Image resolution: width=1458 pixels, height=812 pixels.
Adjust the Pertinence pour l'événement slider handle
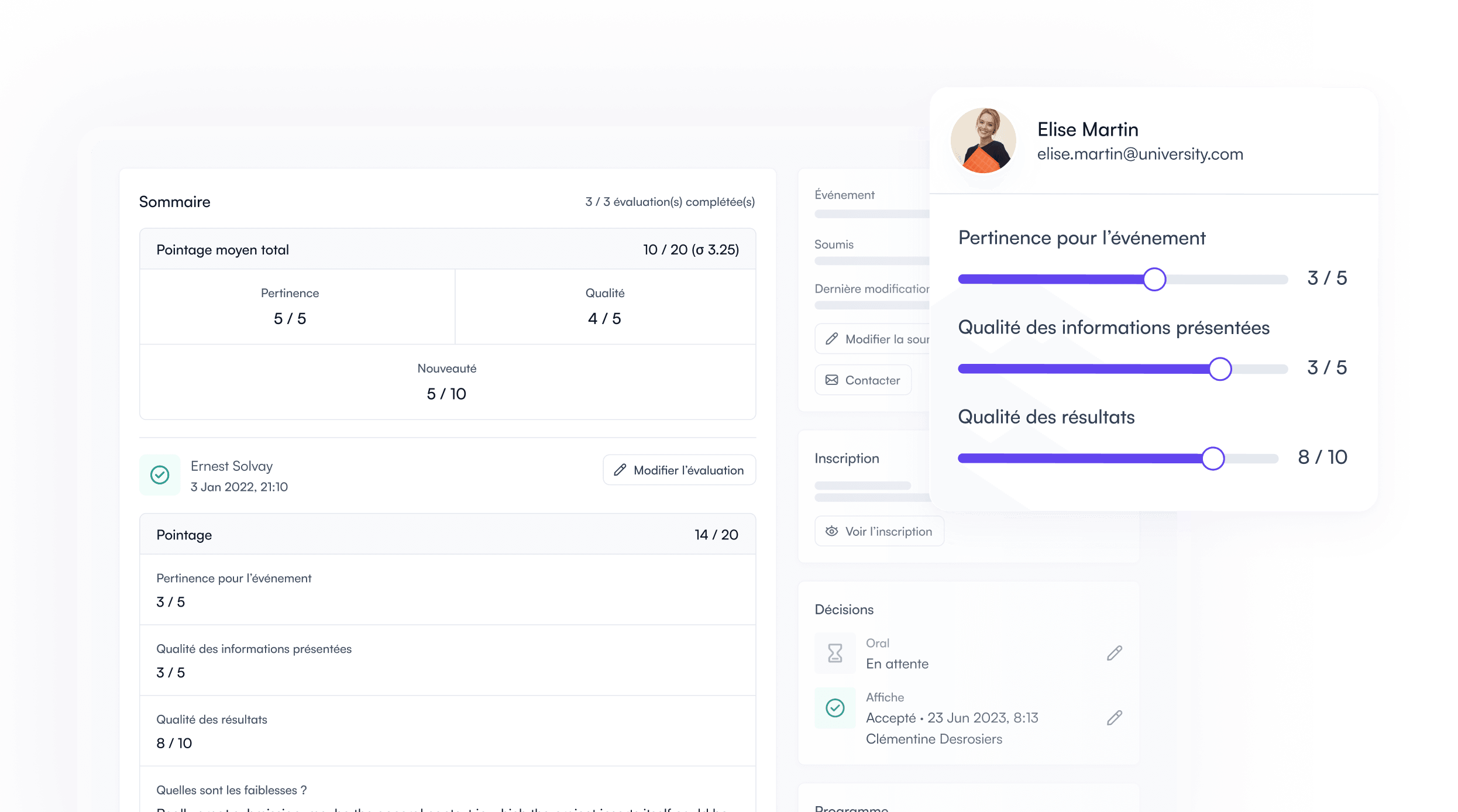[x=1154, y=279]
